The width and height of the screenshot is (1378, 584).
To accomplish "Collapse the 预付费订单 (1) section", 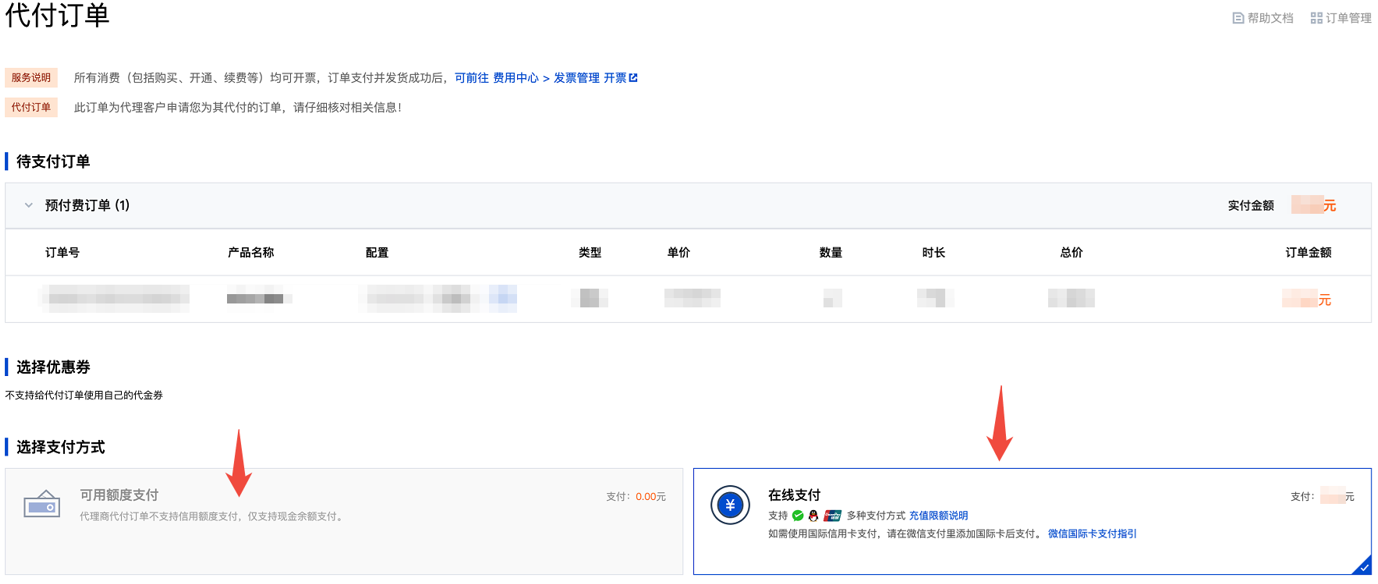I will tap(29, 205).
